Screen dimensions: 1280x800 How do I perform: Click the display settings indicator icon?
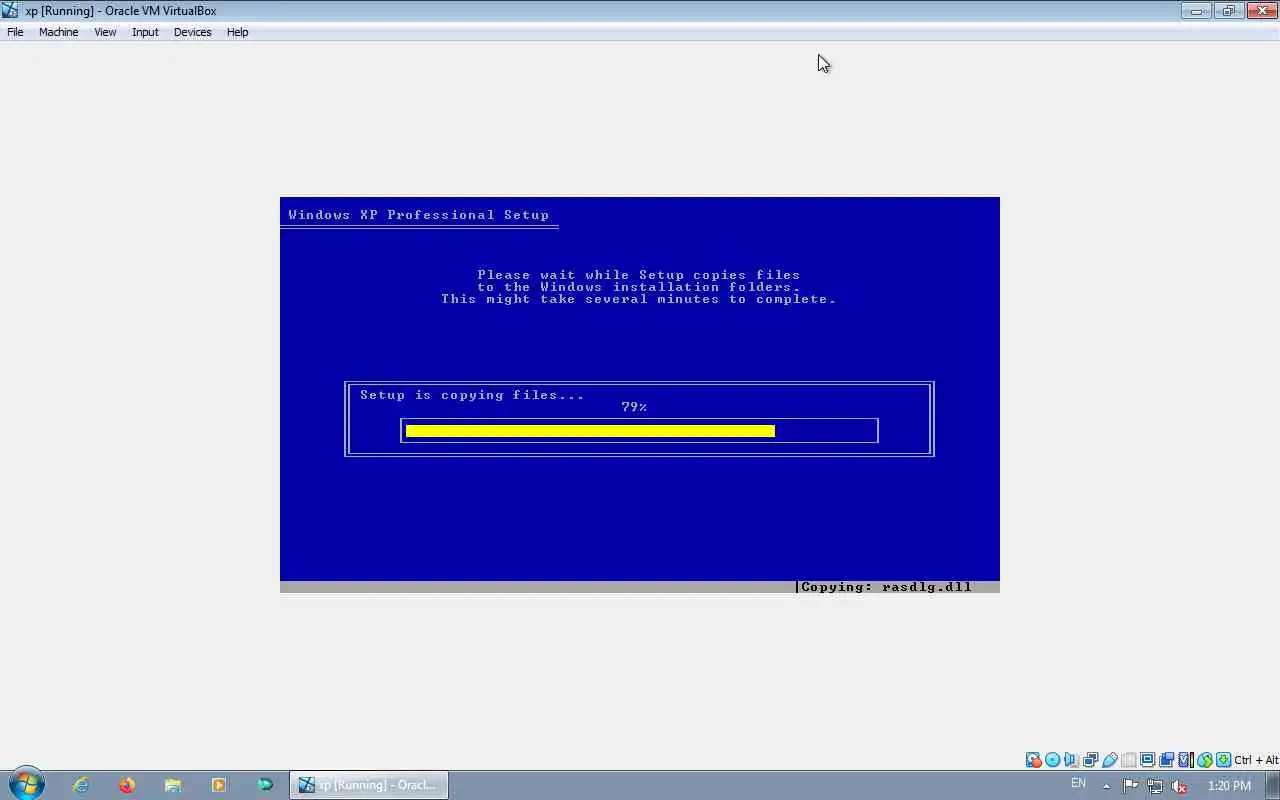pyautogui.click(x=1147, y=760)
